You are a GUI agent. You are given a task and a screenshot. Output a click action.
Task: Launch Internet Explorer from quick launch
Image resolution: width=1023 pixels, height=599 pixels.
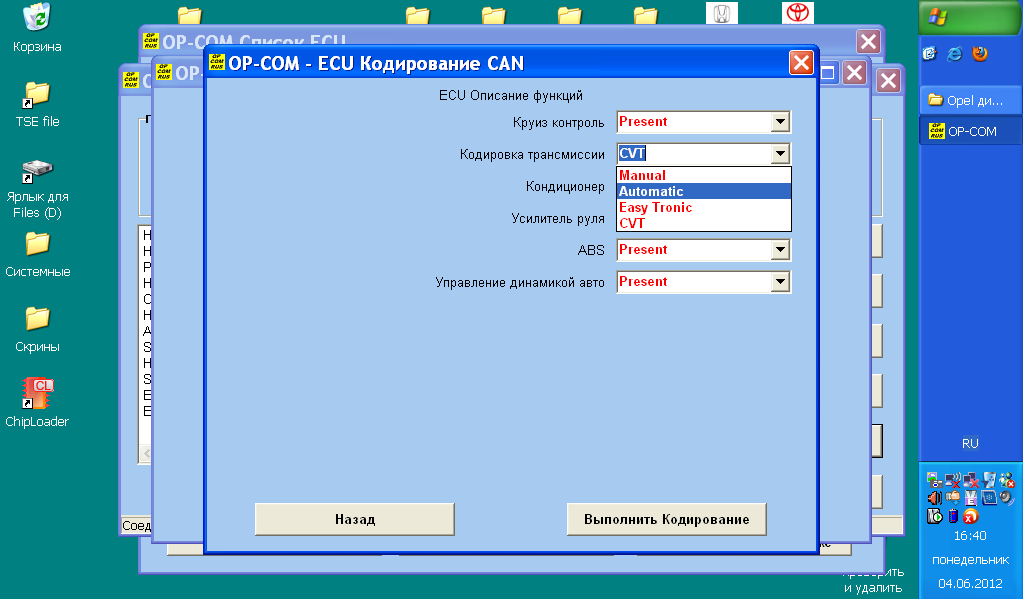[x=954, y=54]
